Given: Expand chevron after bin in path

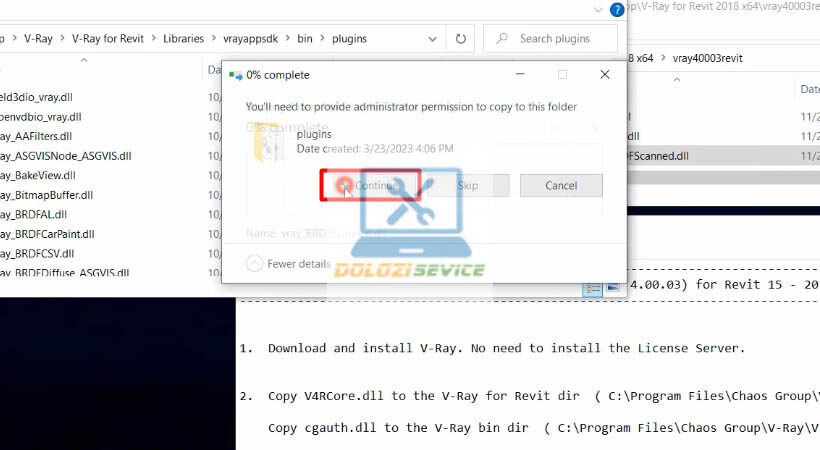Looking at the screenshot, I should click(322, 39).
